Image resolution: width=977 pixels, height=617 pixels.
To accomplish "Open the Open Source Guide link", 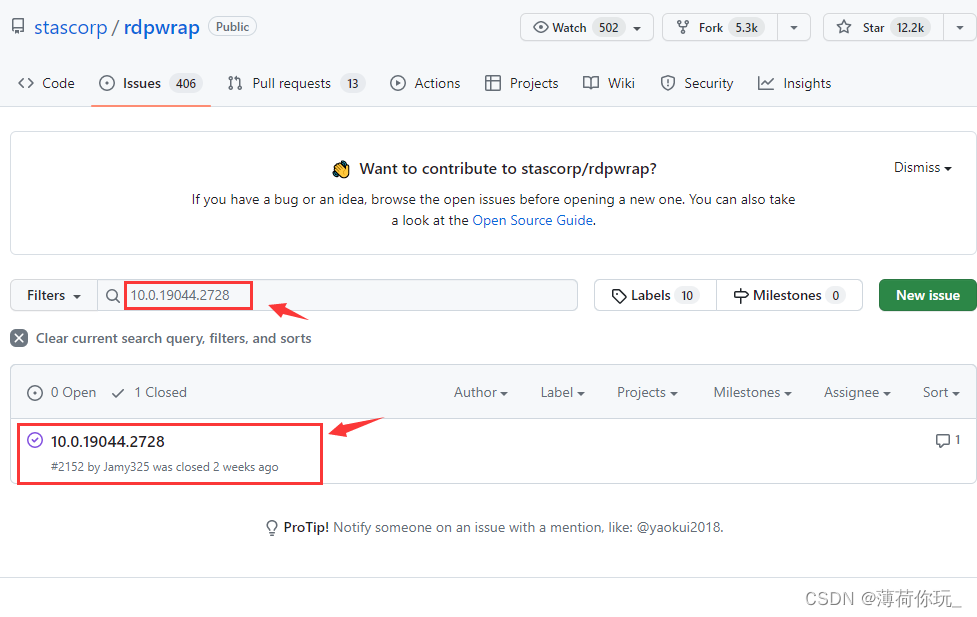I will click(x=532, y=220).
